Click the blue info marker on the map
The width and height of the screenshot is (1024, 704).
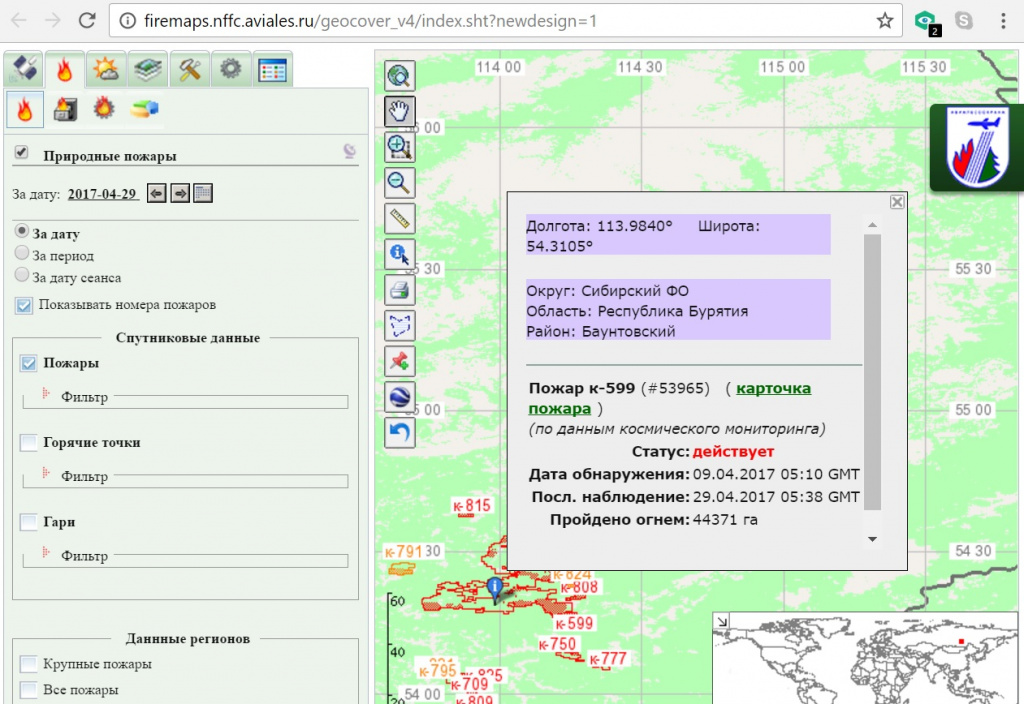click(495, 589)
